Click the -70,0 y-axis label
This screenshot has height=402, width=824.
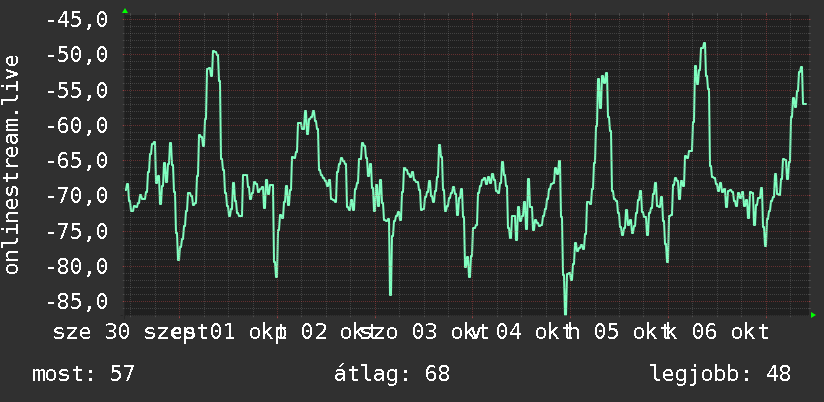(77, 196)
